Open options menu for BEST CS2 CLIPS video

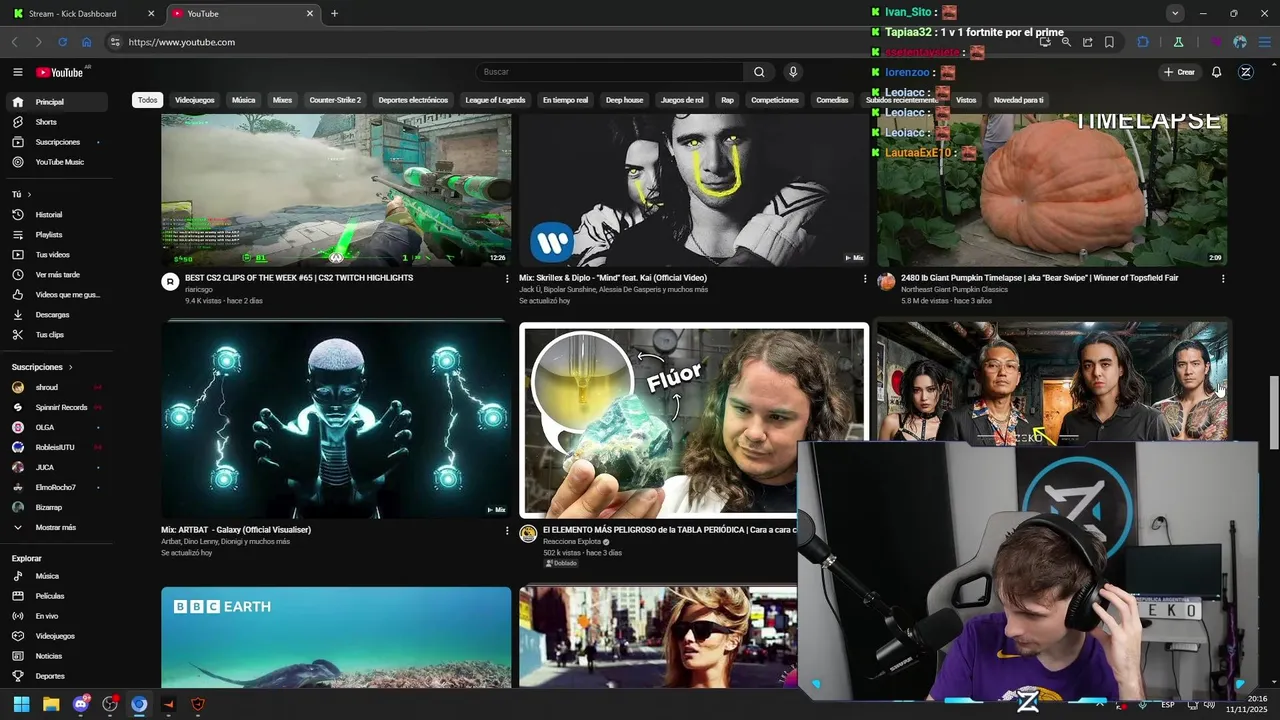coord(507,279)
